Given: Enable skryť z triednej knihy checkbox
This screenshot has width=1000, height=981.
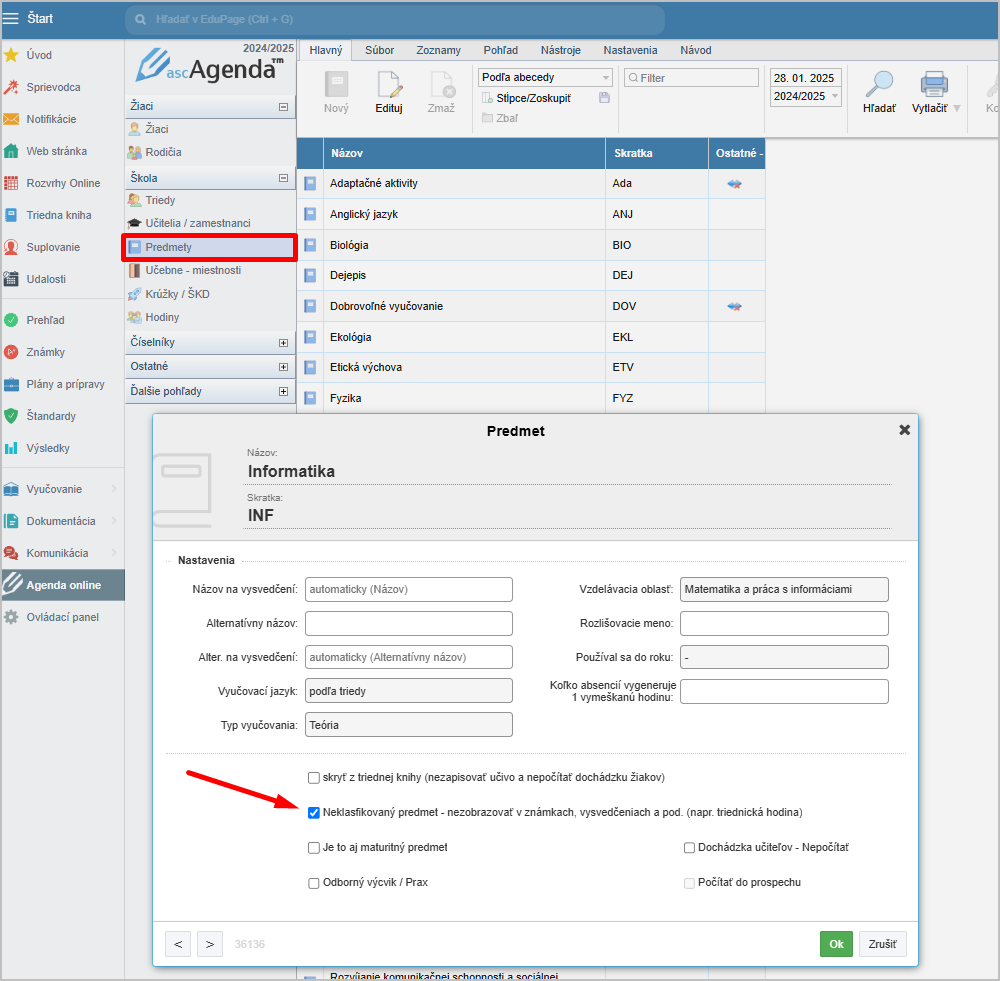Looking at the screenshot, I should [x=314, y=777].
